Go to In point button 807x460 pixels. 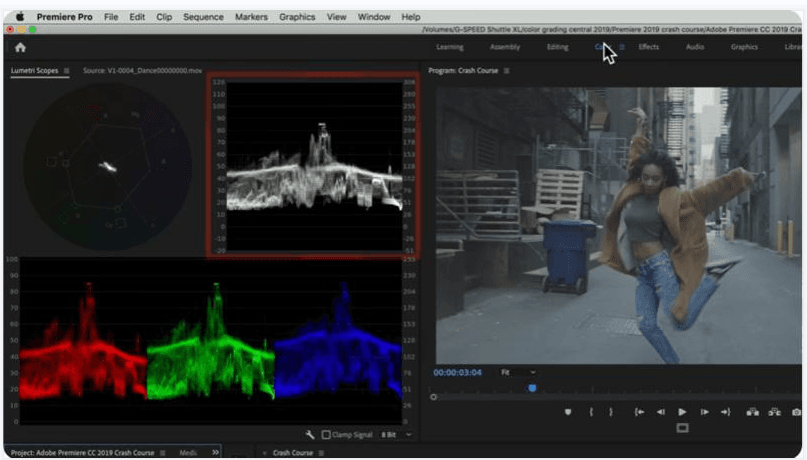[639, 412]
